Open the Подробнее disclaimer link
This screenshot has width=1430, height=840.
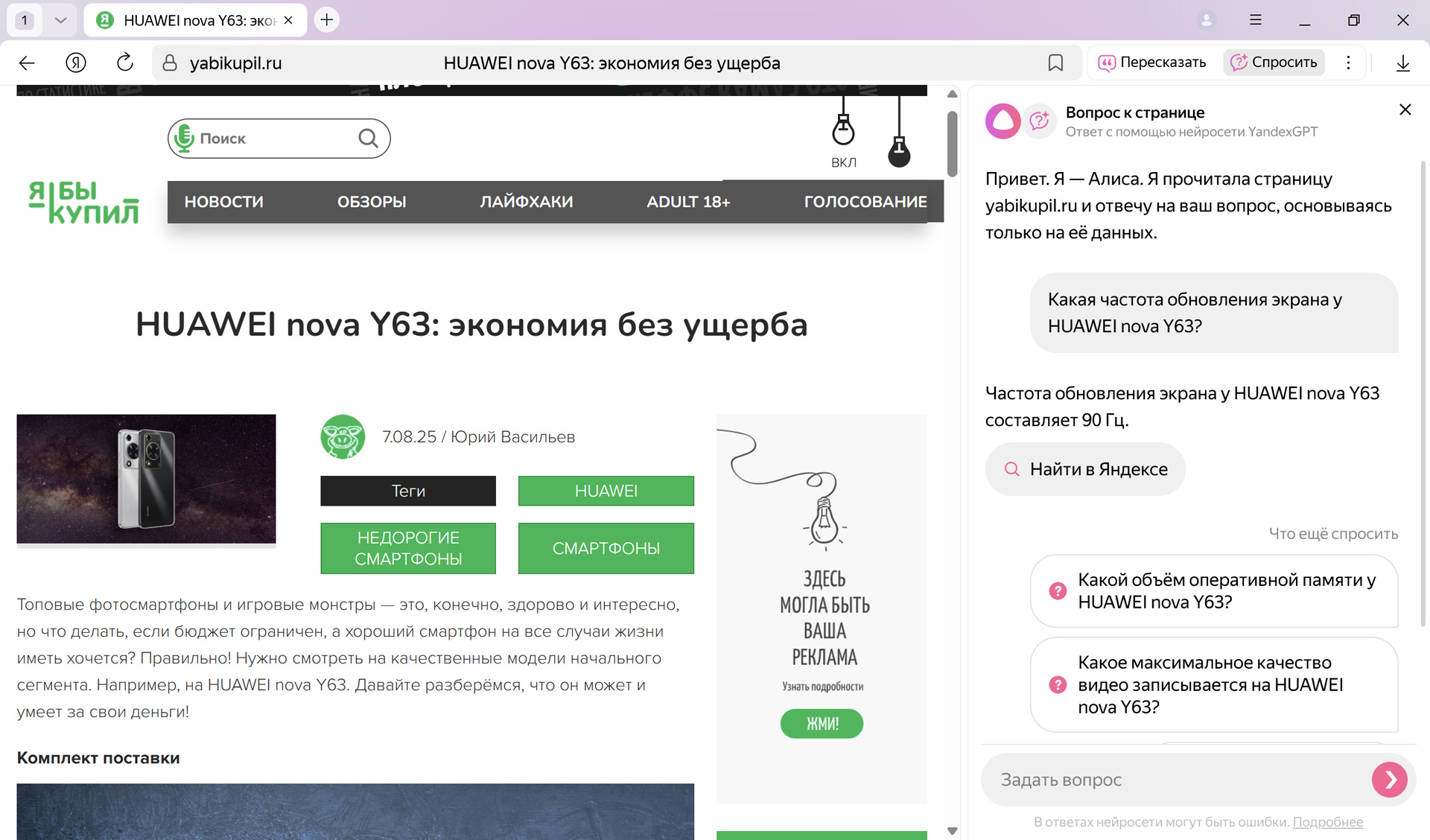click(x=1327, y=822)
